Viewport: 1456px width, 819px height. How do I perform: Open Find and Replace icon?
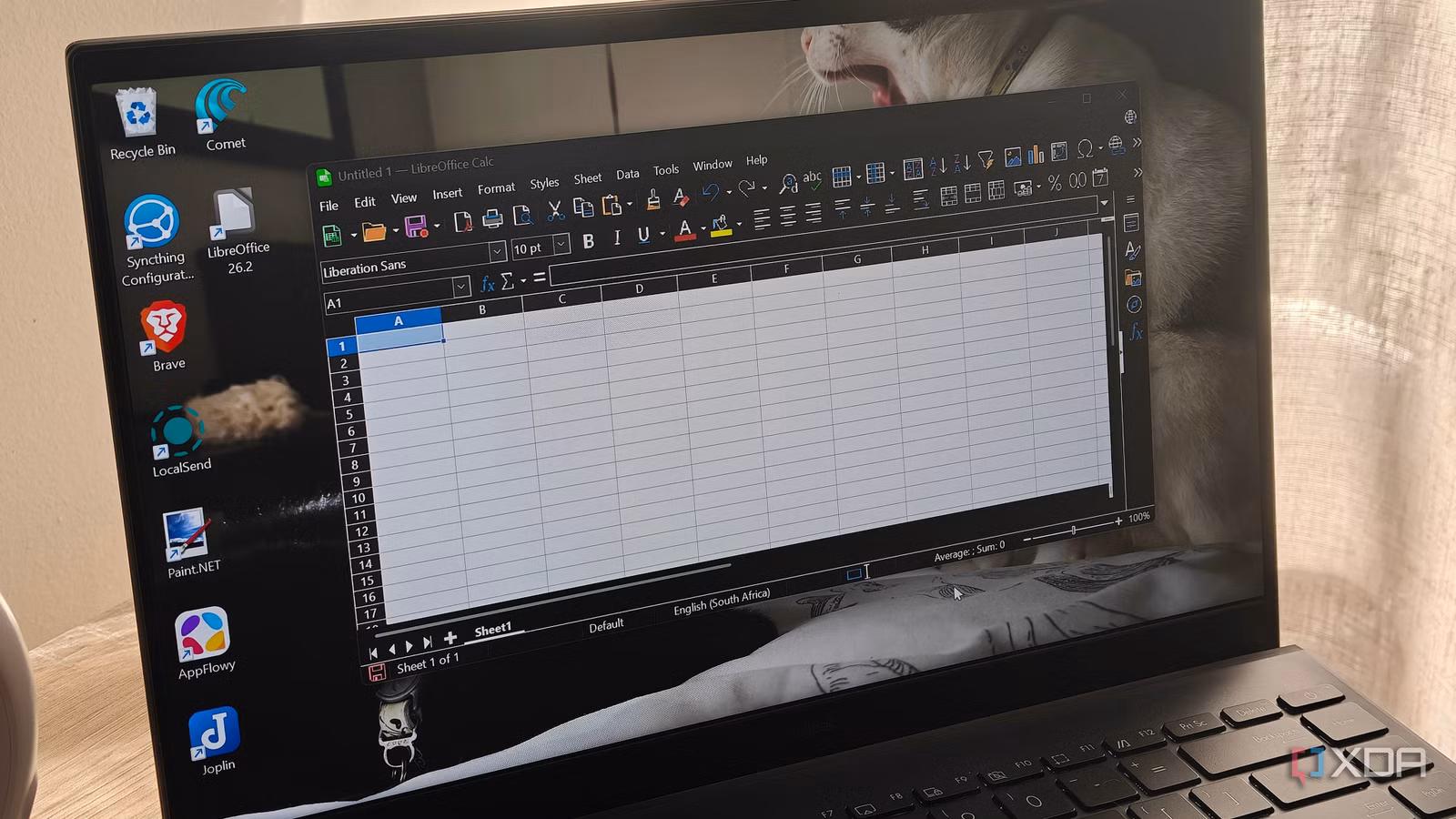[x=788, y=184]
